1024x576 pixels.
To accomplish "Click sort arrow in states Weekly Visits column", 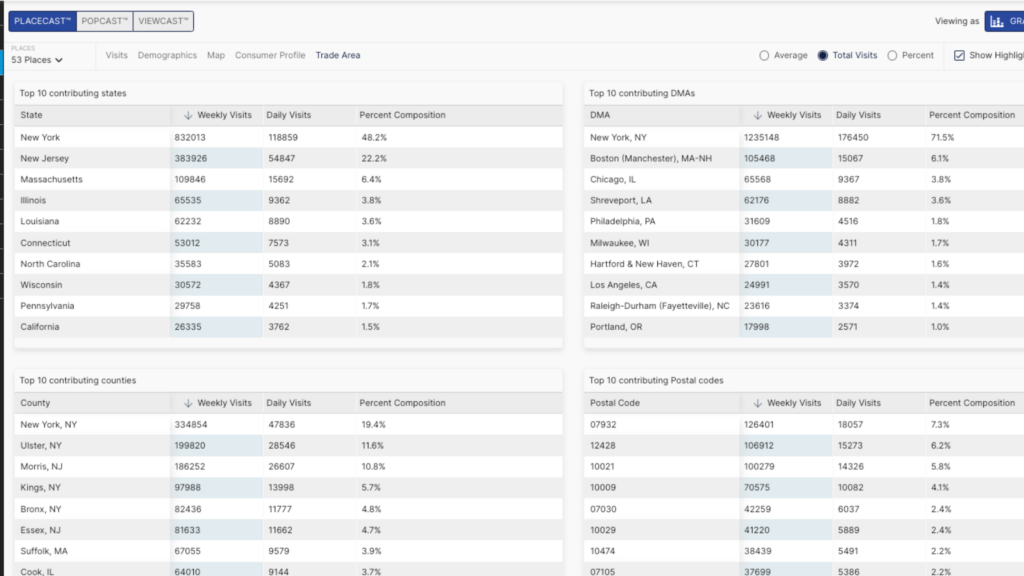I will [x=188, y=115].
